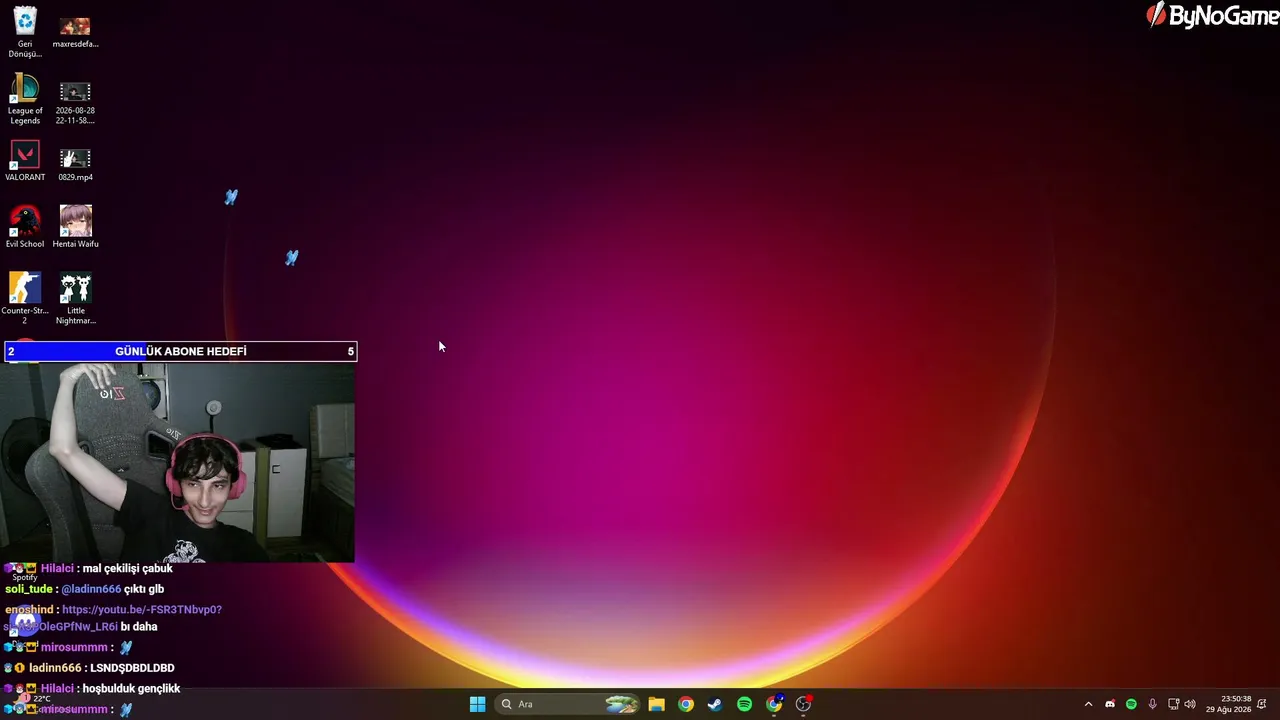Open the volume control speaker icon
This screenshot has height=720, width=1280.
coord(1190,704)
